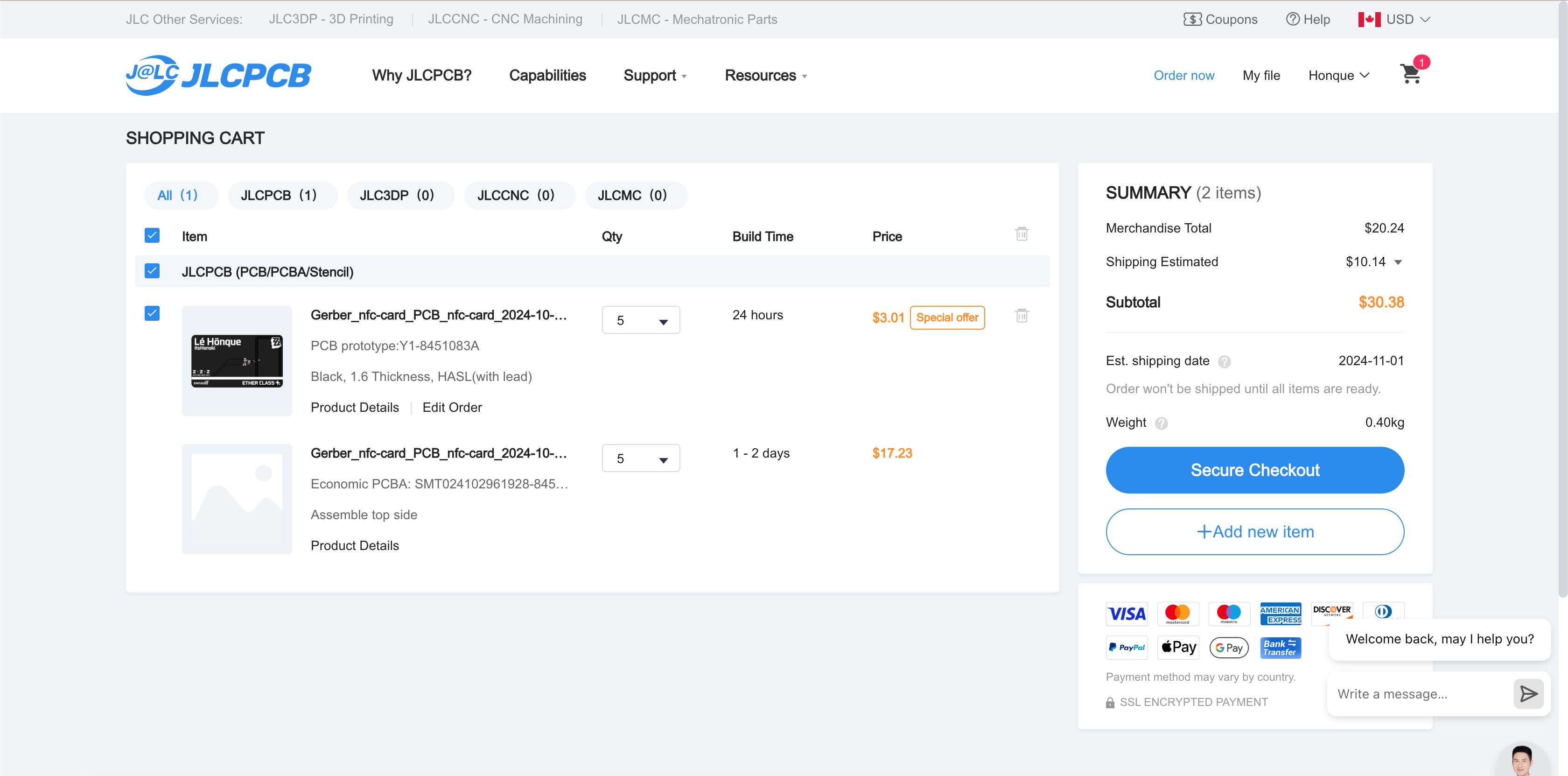1568x776 pixels.
Task: Click the Special offer badge
Action: pos(947,318)
